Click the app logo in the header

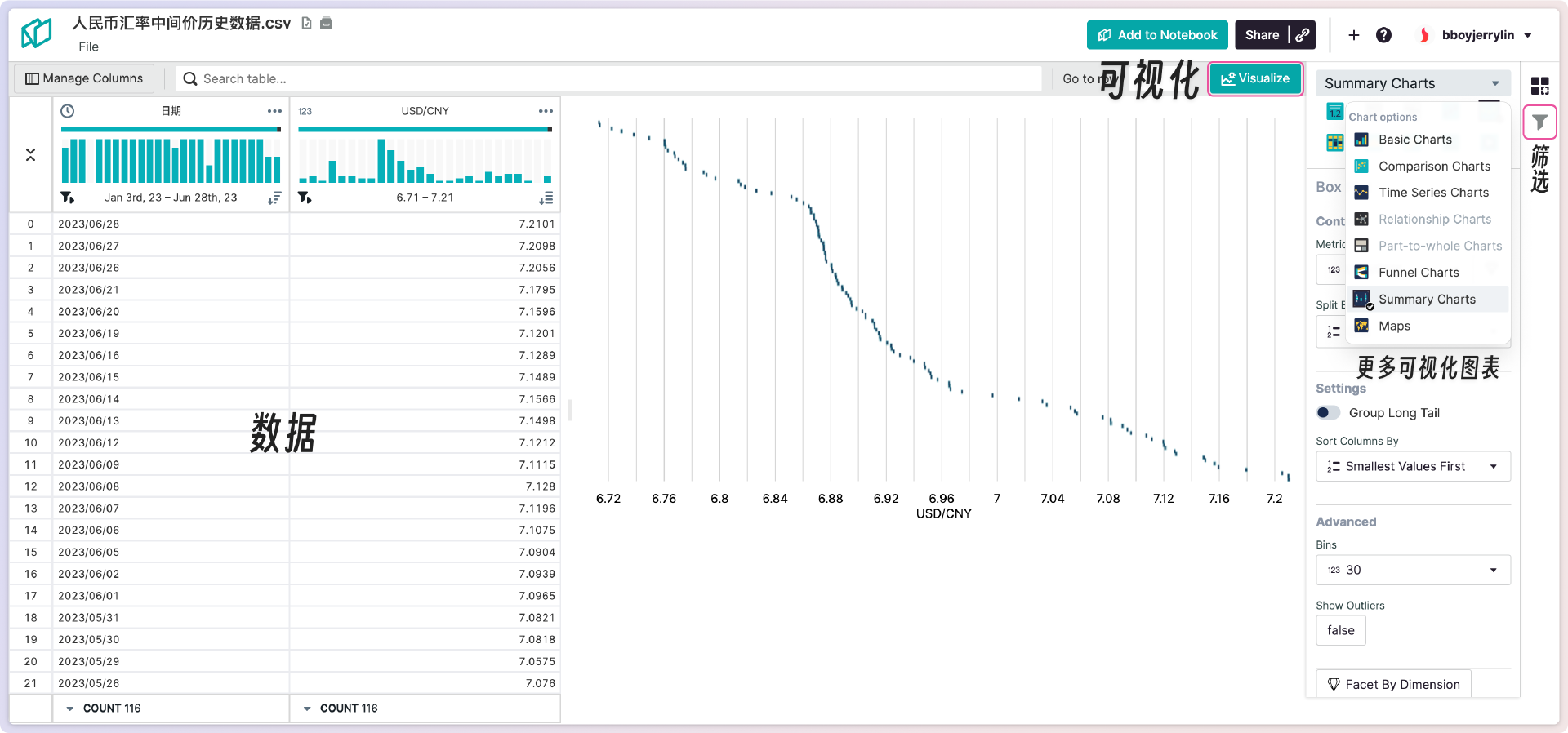[36, 33]
